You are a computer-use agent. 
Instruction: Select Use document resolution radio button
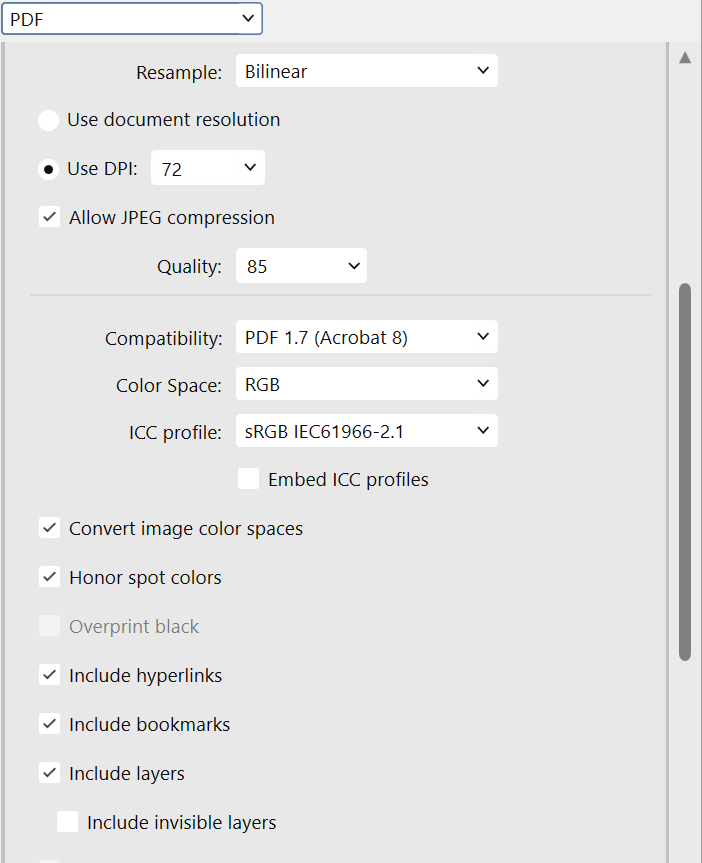48,120
